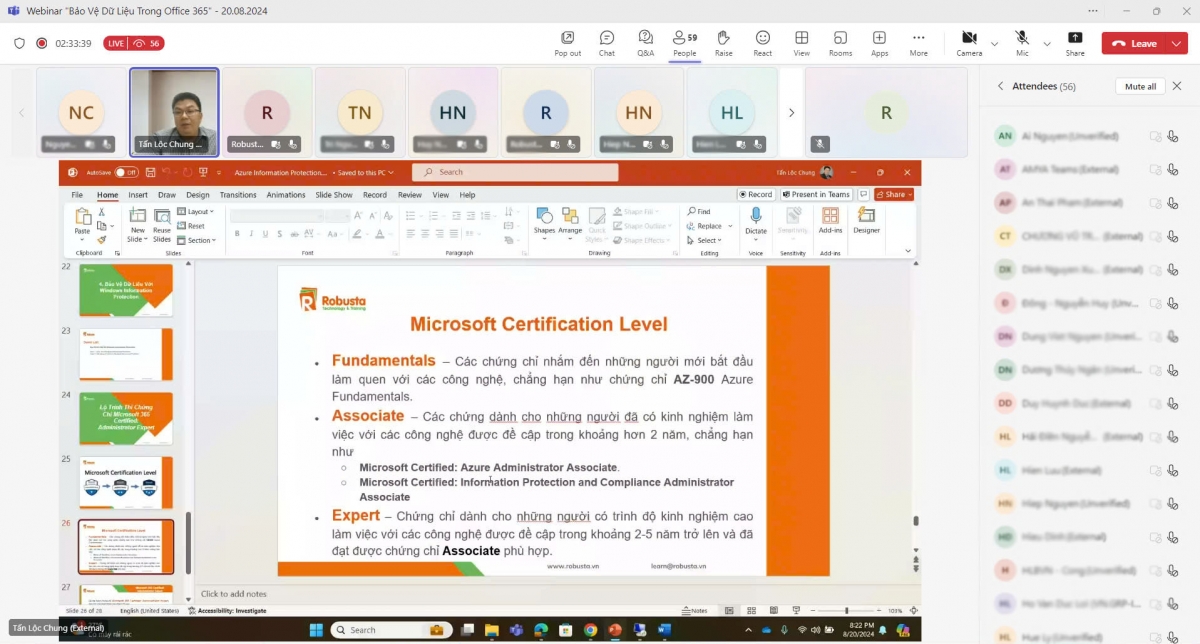
Task: Switch to the Slide Show ribbon tab
Action: 334,195
